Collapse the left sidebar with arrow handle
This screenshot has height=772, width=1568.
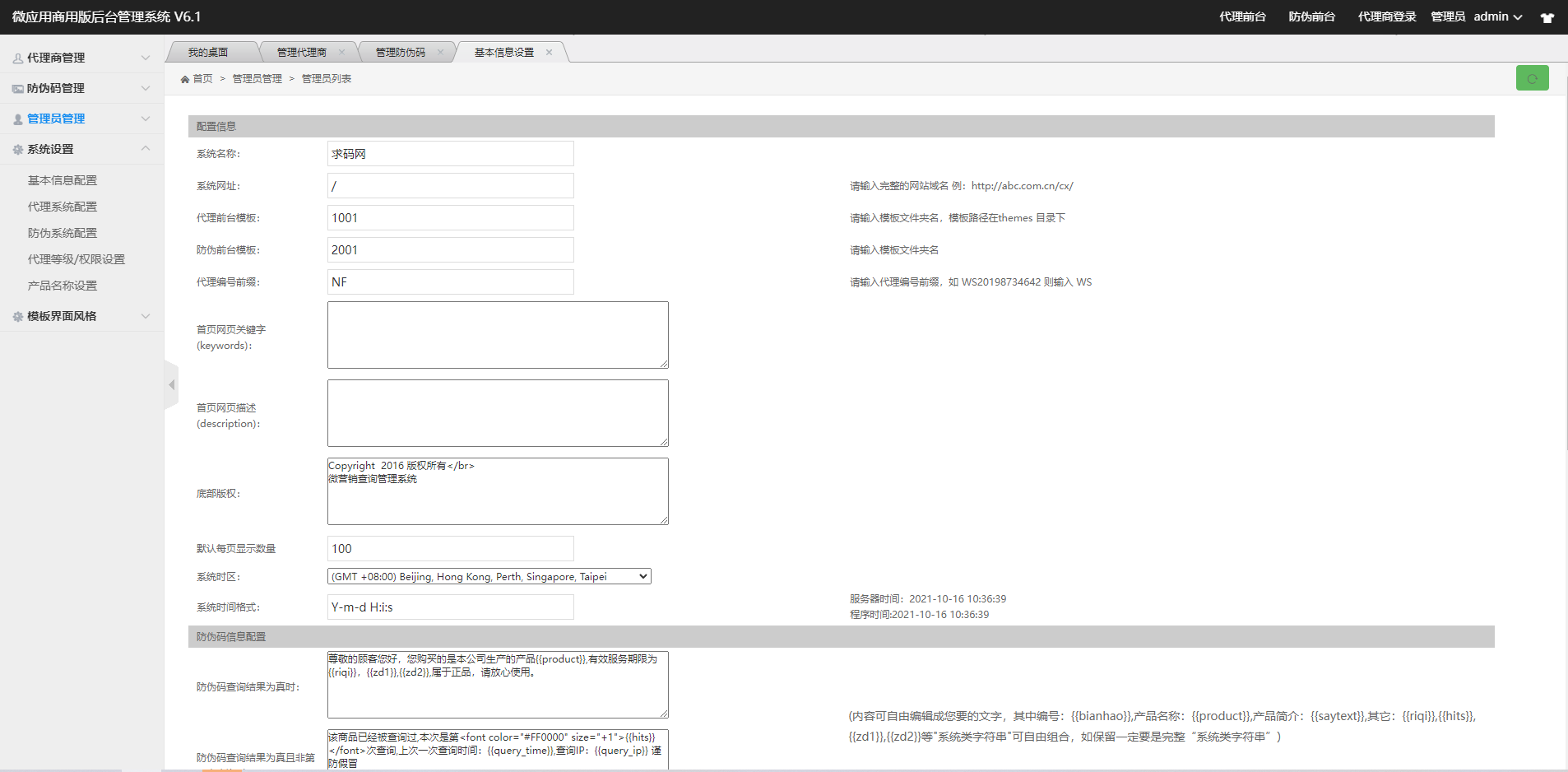pos(171,384)
